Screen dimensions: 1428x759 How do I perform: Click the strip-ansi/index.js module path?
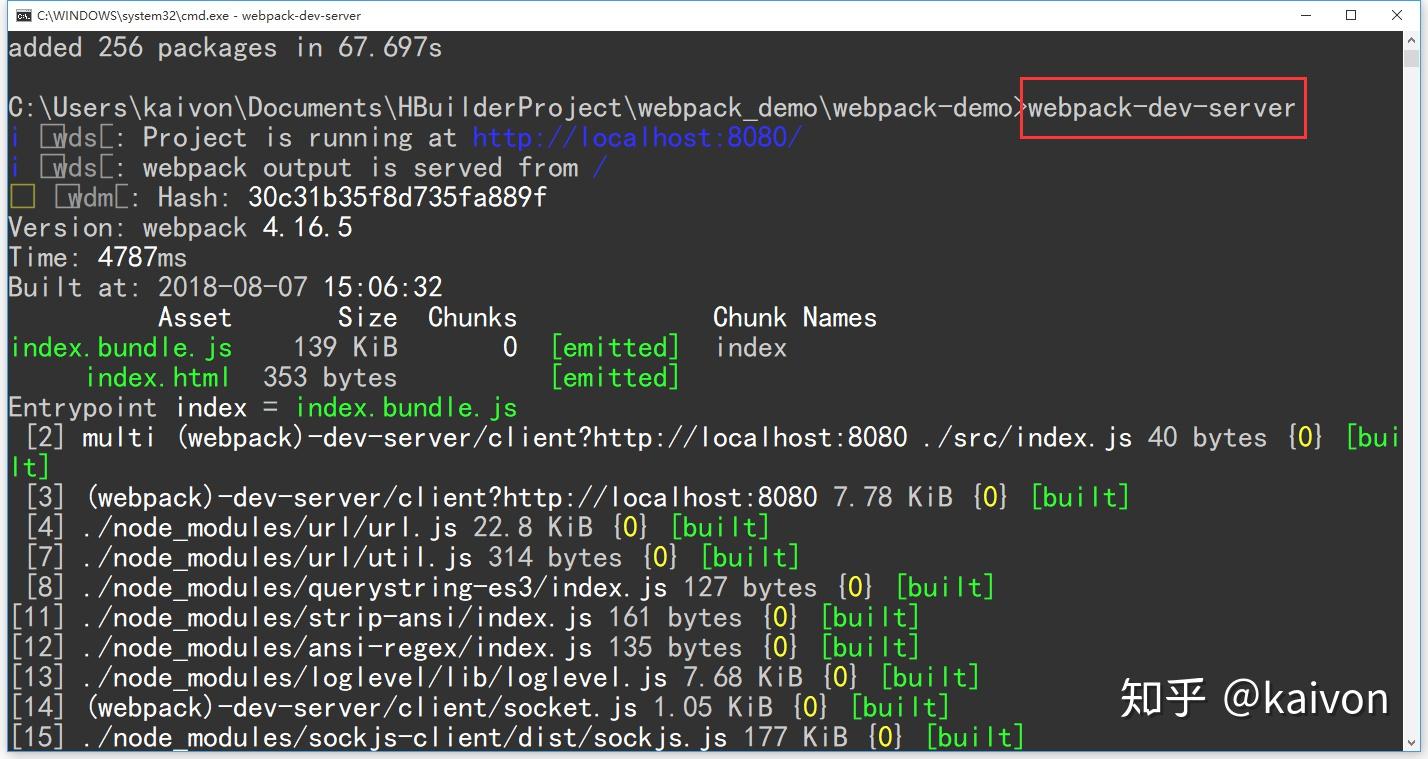[338, 617]
